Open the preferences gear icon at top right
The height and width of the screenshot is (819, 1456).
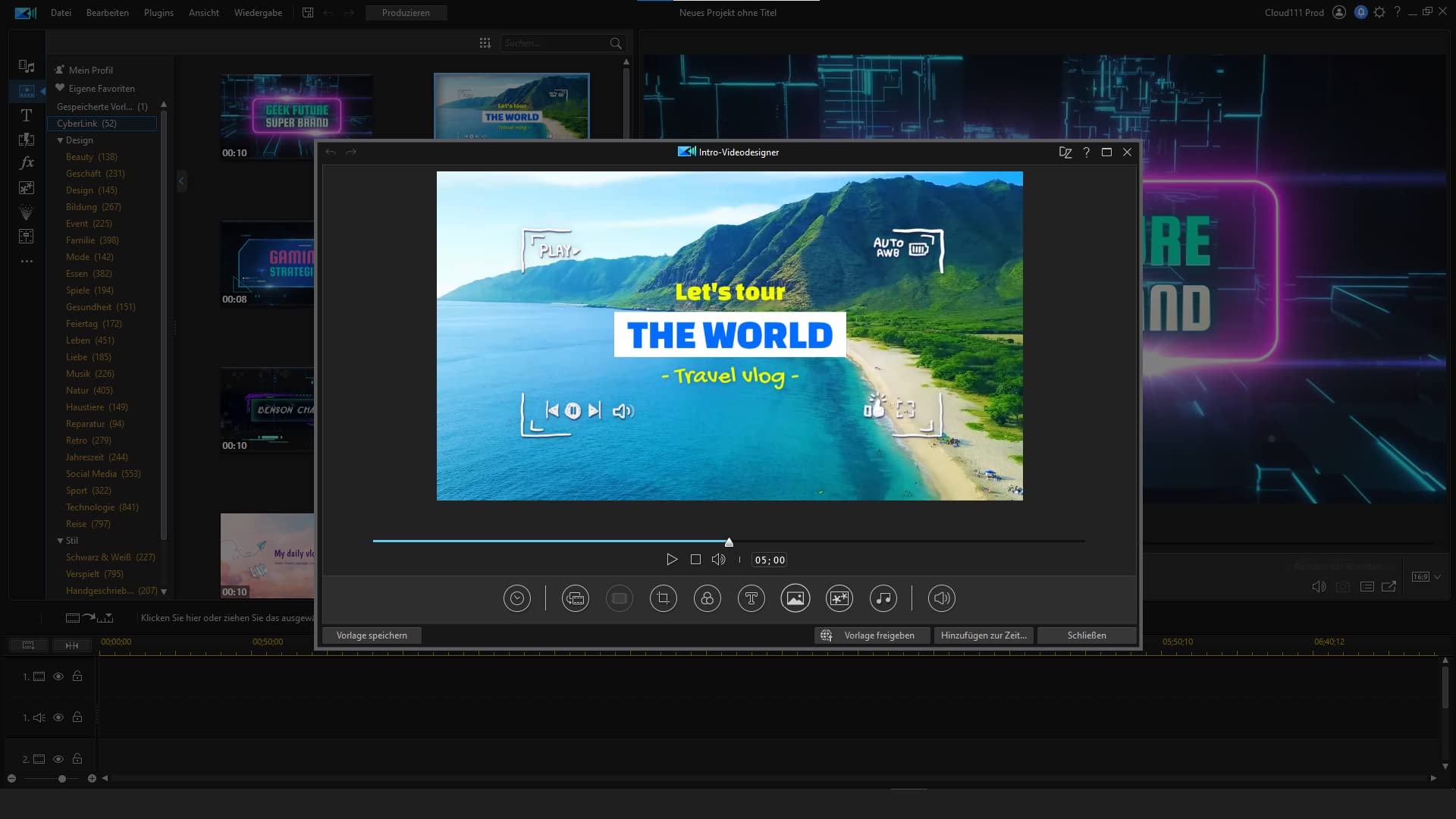[x=1379, y=12]
